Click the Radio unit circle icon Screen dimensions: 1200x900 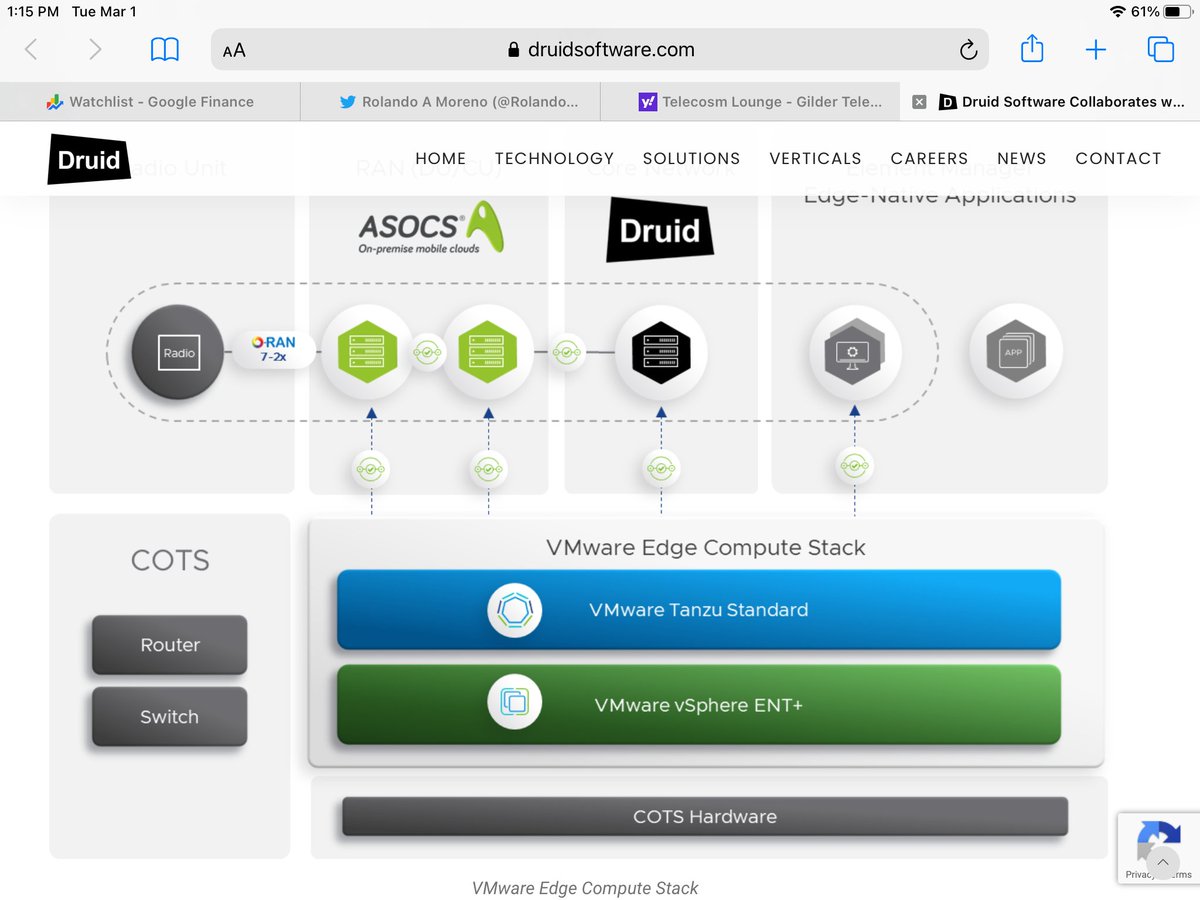click(179, 352)
